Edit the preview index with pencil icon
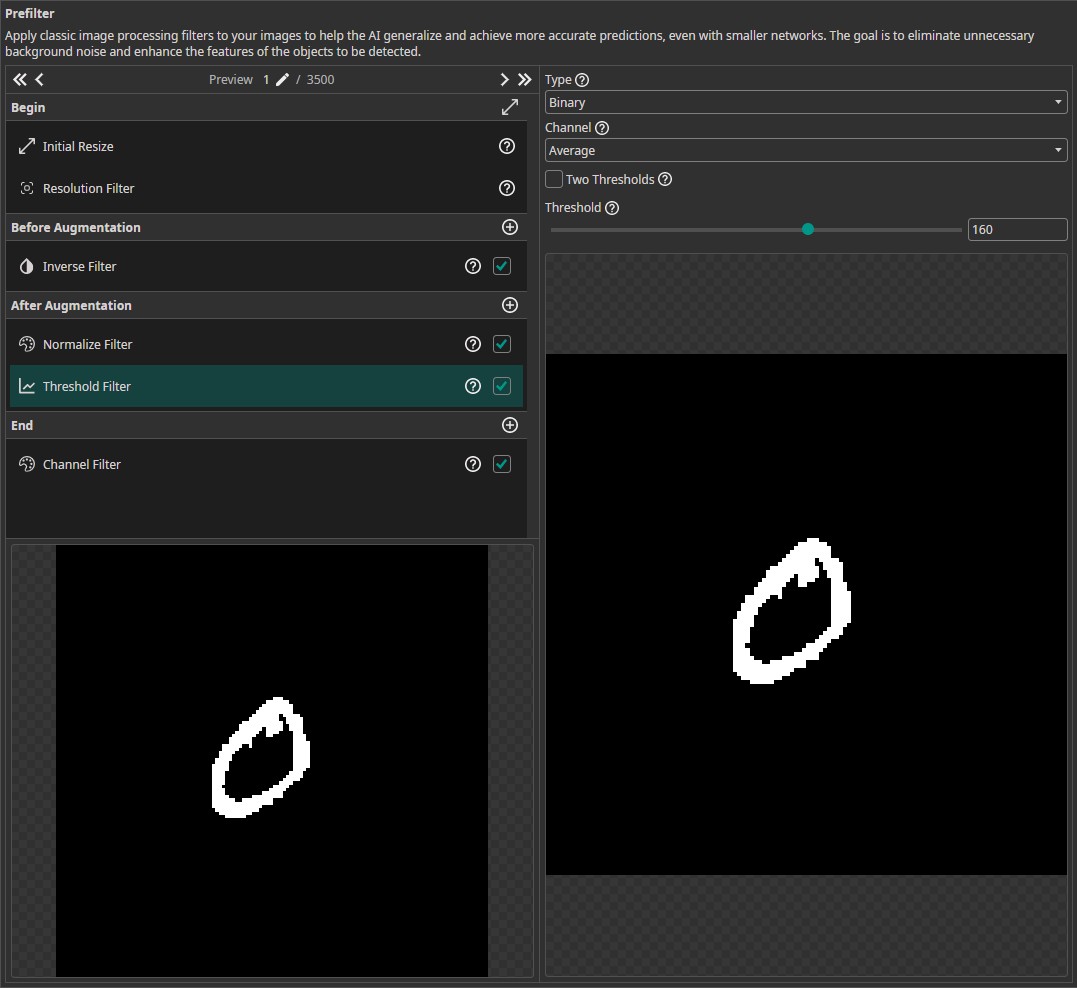This screenshot has width=1077, height=988. point(282,80)
